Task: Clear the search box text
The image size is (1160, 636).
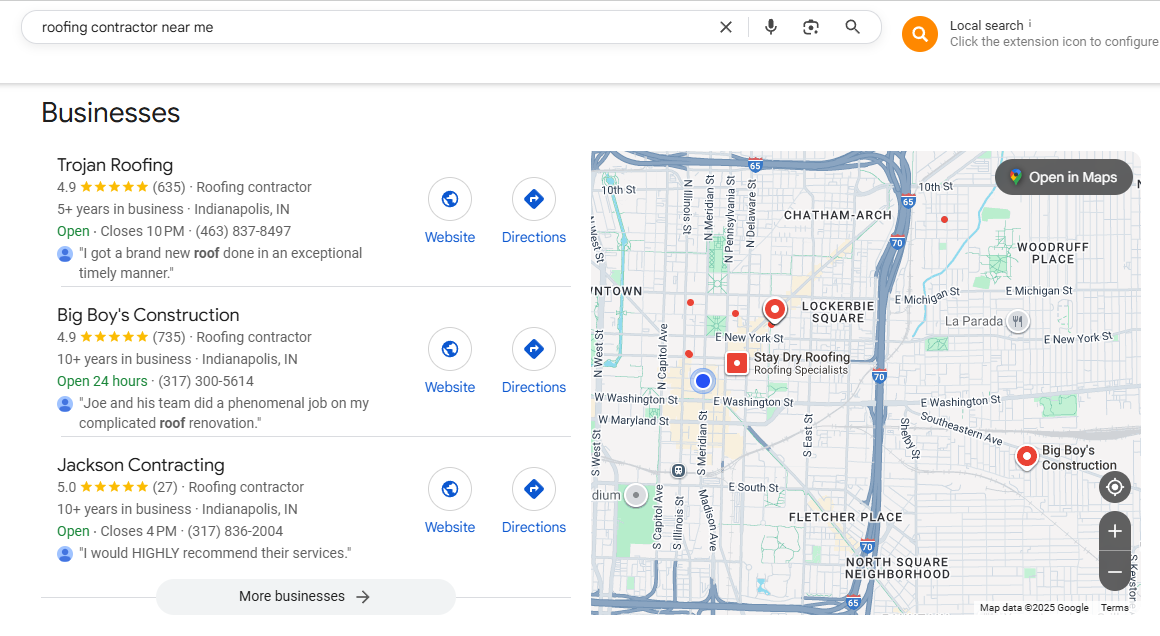Action: tap(726, 27)
